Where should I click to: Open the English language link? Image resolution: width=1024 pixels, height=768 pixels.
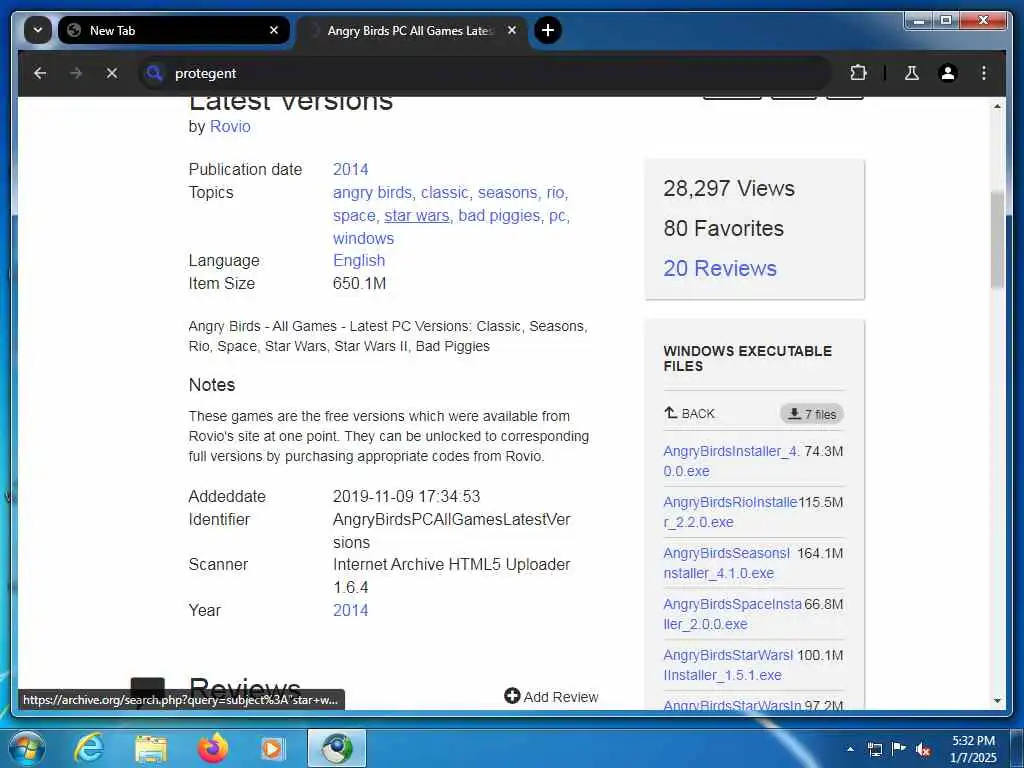tap(359, 261)
